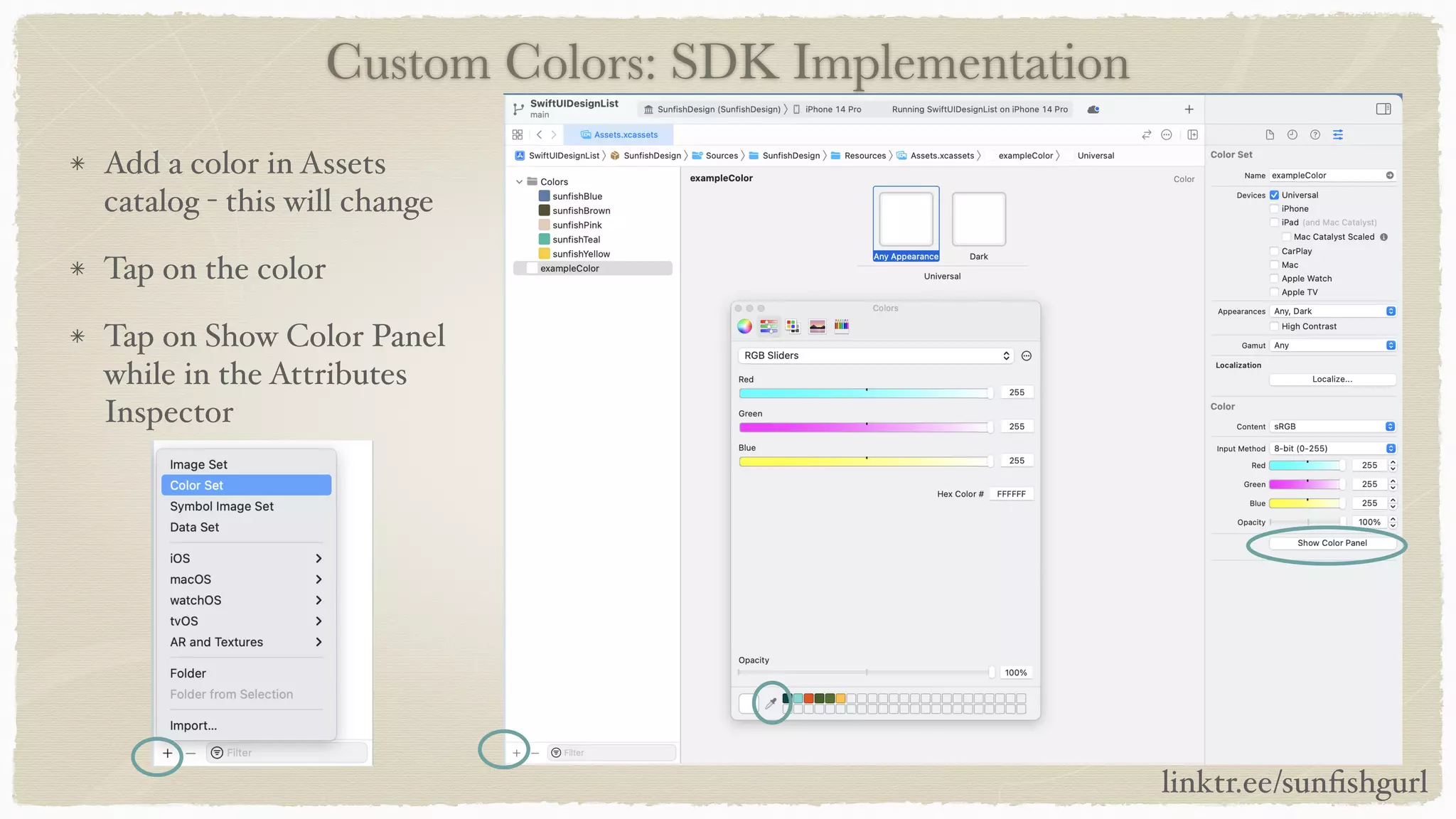Image resolution: width=1456 pixels, height=819 pixels.
Task: Enable the Apple TV checkbox
Action: pyautogui.click(x=1275, y=292)
